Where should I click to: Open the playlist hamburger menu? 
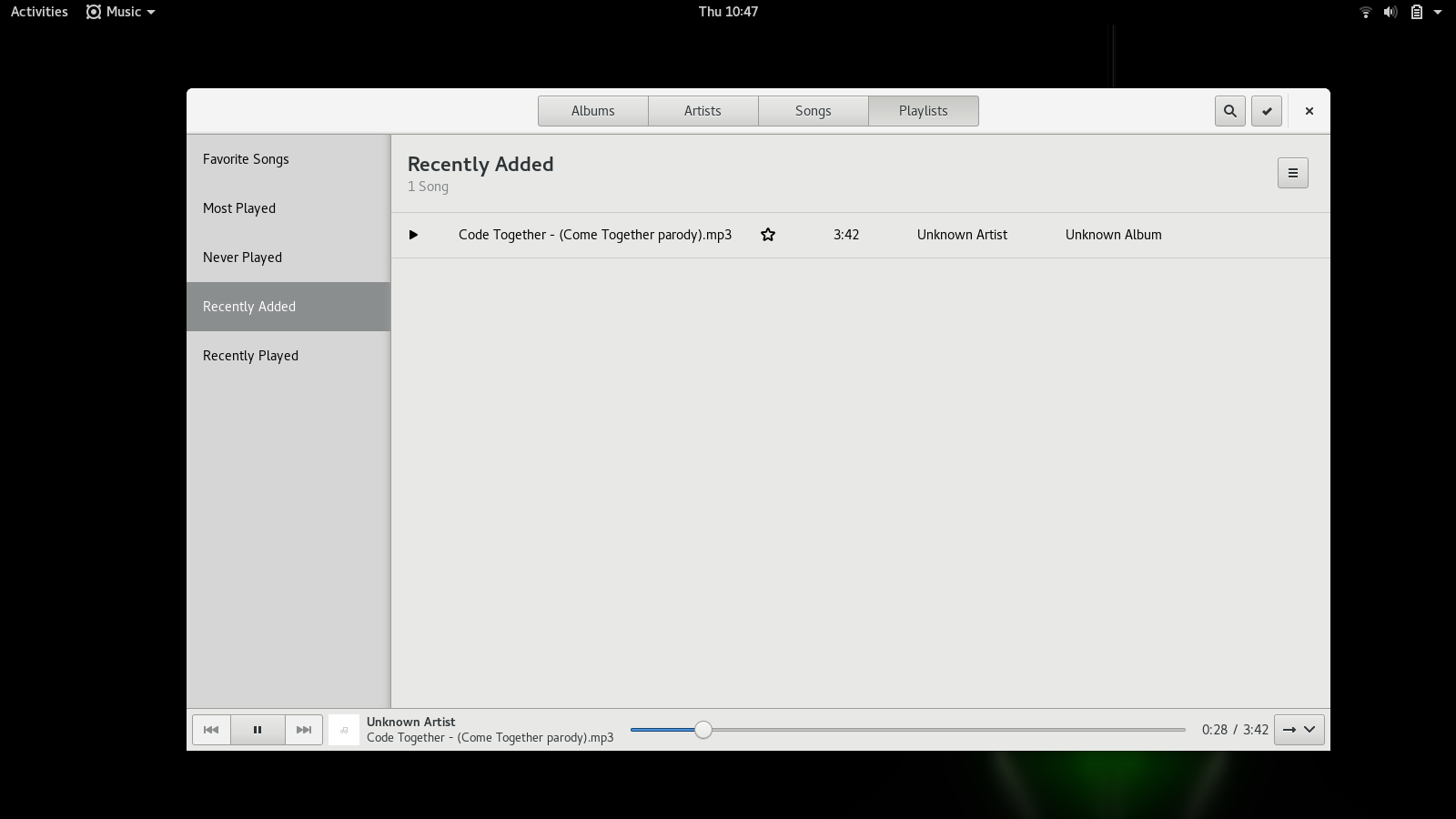[1292, 173]
